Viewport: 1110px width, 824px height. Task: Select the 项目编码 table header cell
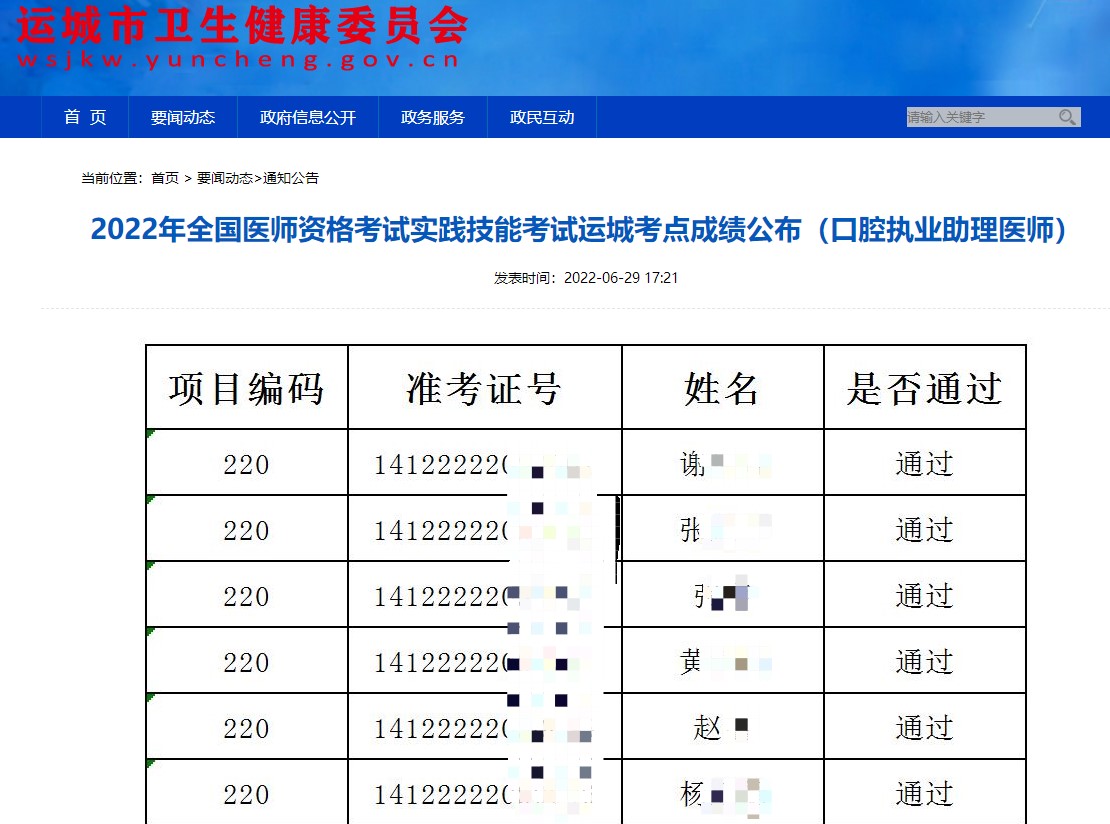click(247, 388)
